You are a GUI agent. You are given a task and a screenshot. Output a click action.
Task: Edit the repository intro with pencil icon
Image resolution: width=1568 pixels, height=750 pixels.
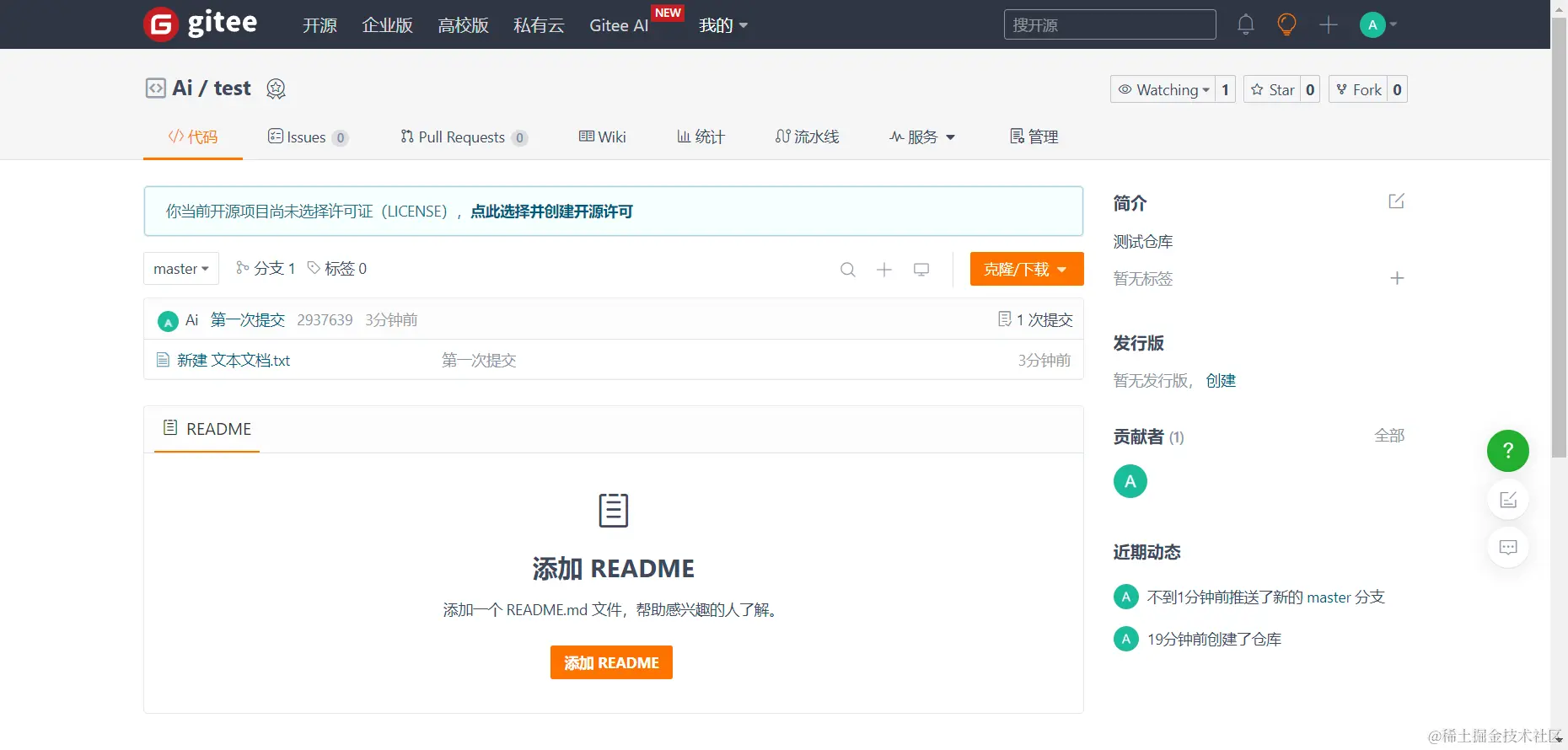[1397, 201]
